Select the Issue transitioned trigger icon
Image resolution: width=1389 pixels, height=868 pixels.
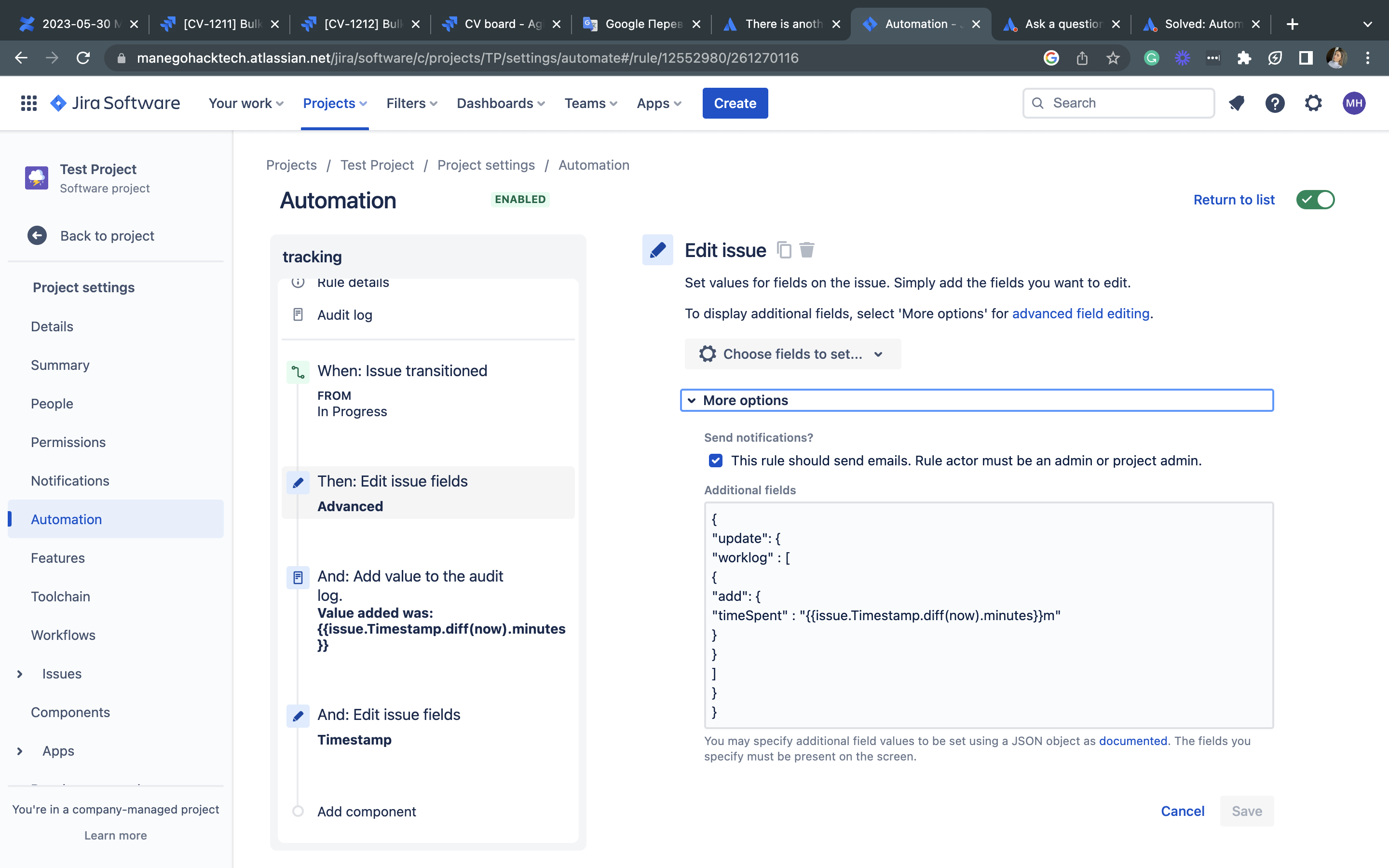[x=298, y=372]
